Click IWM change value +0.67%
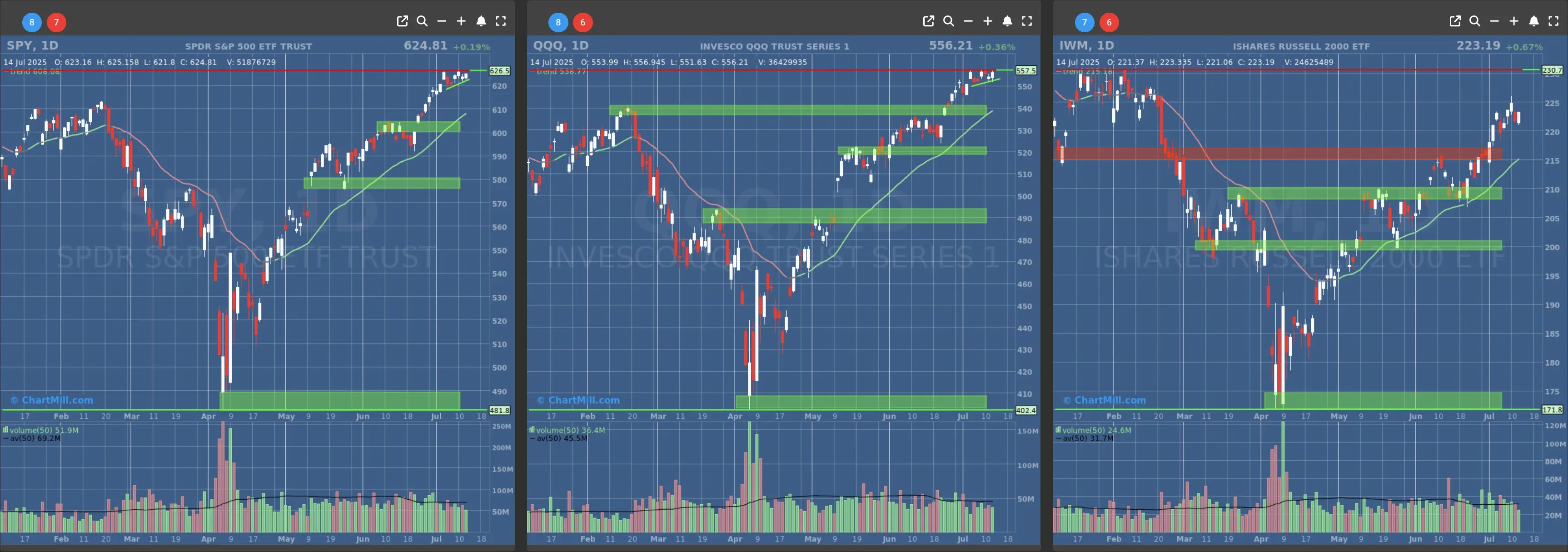Image resolution: width=1568 pixels, height=552 pixels. click(x=1524, y=47)
